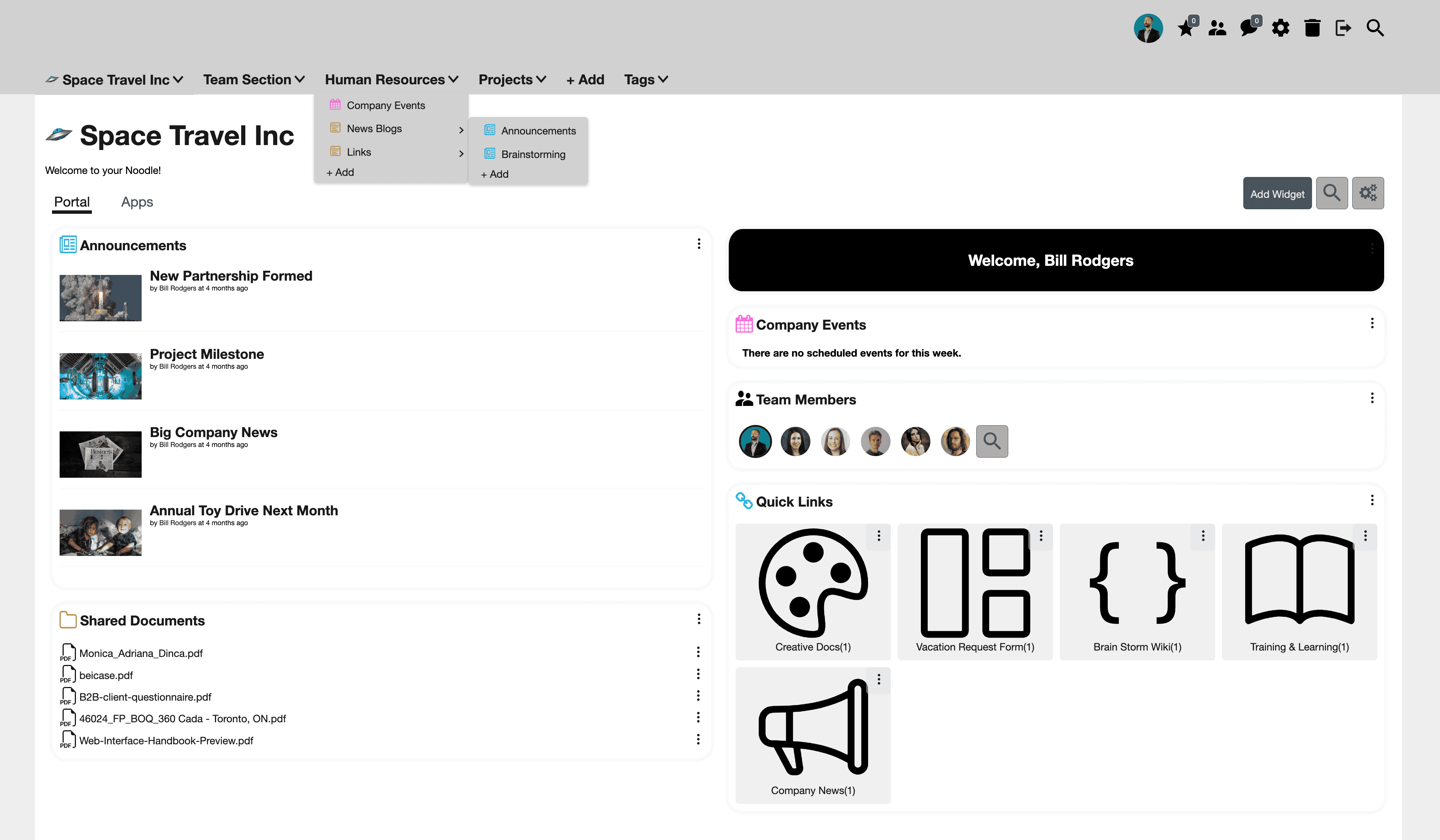Click the Announcements widget icon
This screenshot has height=840, width=1440.
[x=68, y=245]
